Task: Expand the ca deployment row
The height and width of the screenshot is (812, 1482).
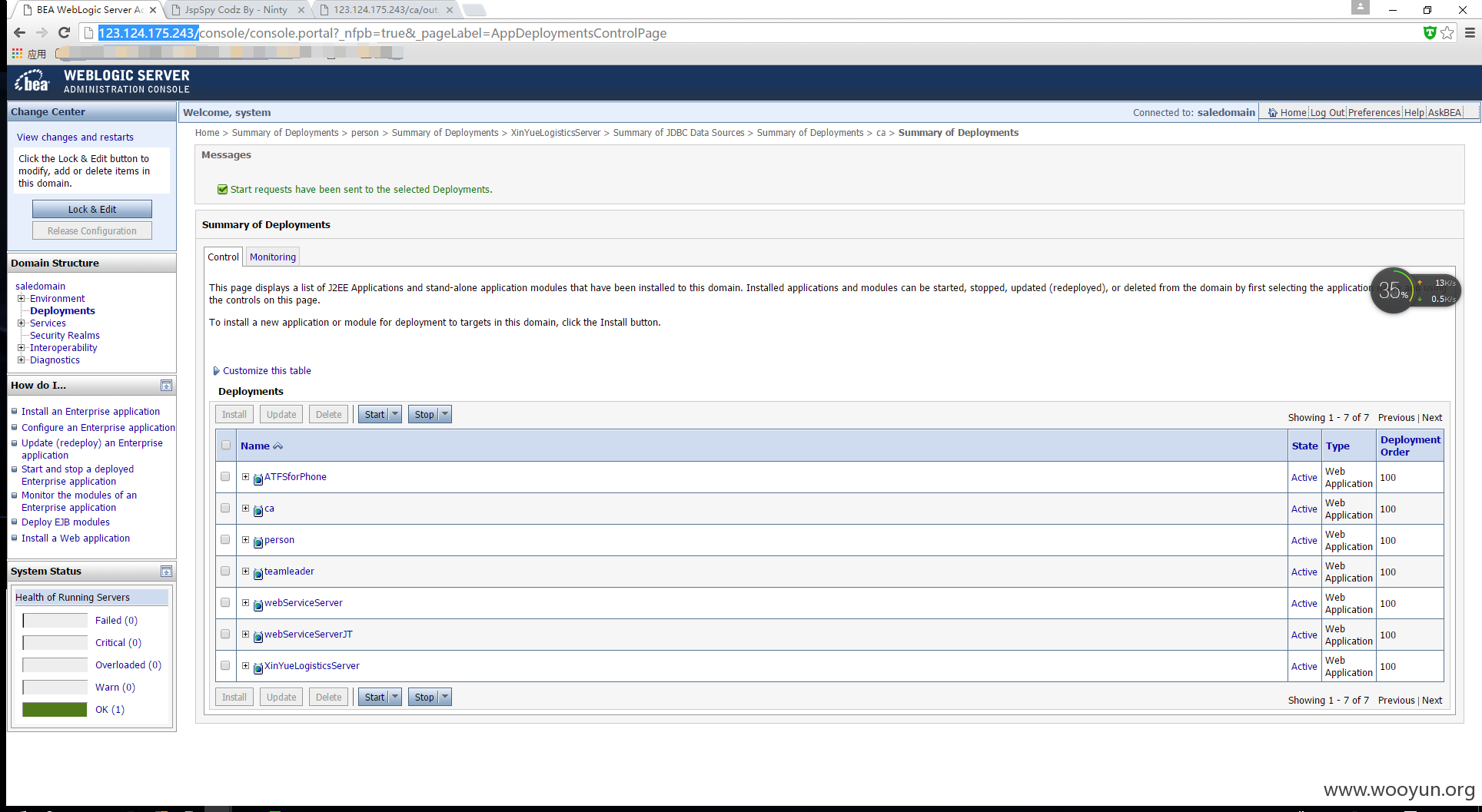Action: pyautogui.click(x=245, y=508)
